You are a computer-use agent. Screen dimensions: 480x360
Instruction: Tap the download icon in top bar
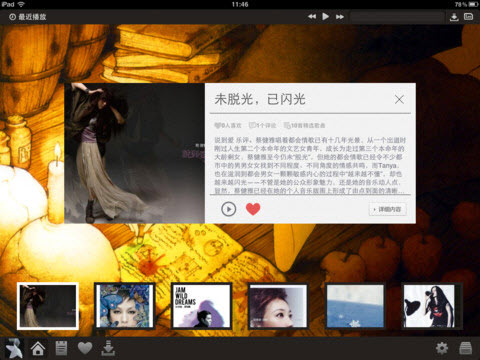[454, 17]
